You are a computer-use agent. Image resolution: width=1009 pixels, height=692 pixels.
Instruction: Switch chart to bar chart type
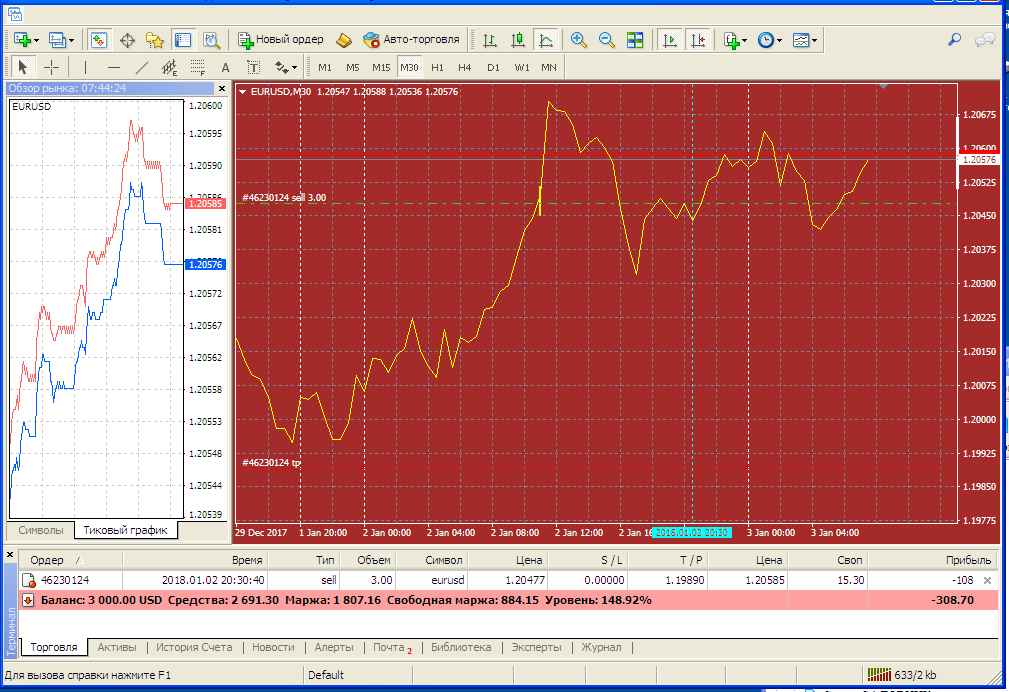point(490,40)
